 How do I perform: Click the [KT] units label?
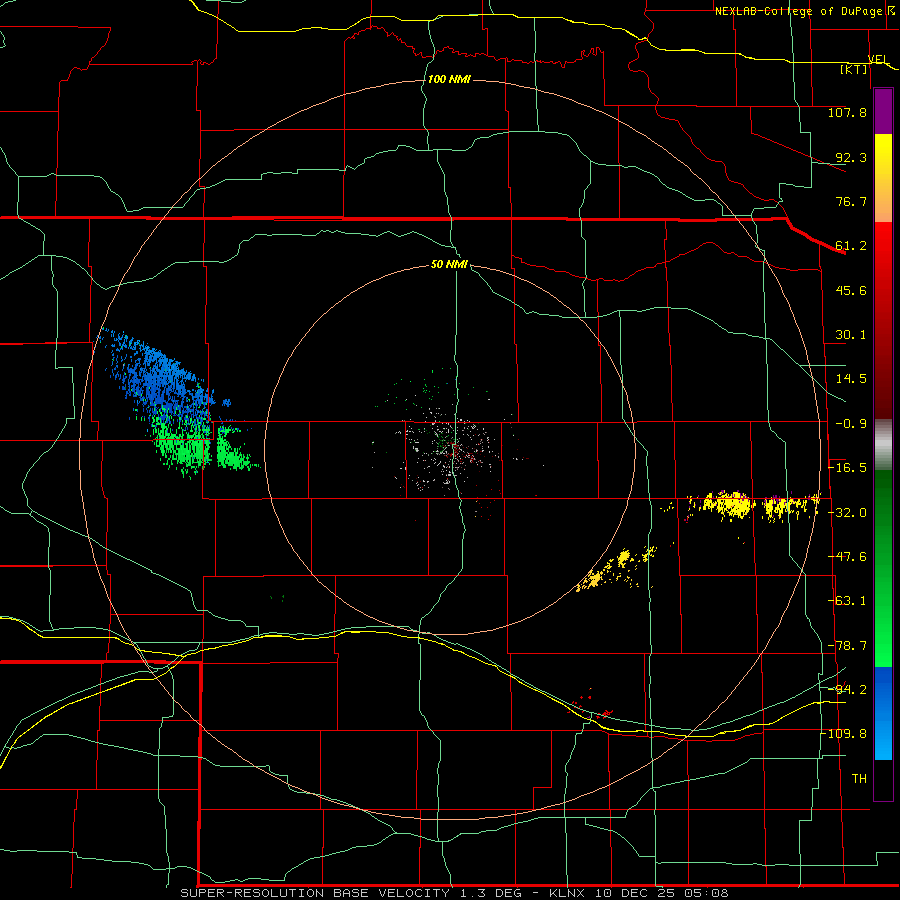tap(854, 69)
